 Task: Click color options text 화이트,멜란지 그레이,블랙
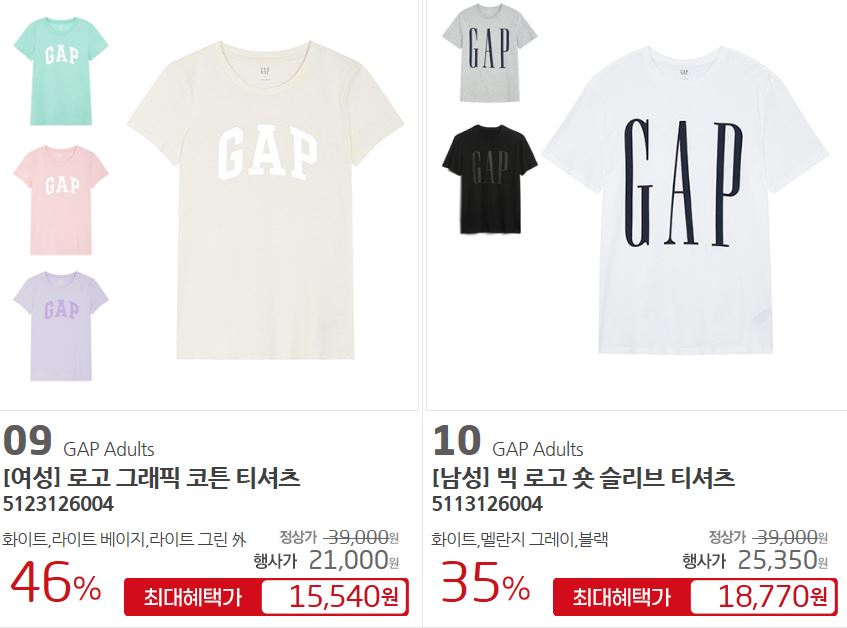pyautogui.click(x=520, y=539)
